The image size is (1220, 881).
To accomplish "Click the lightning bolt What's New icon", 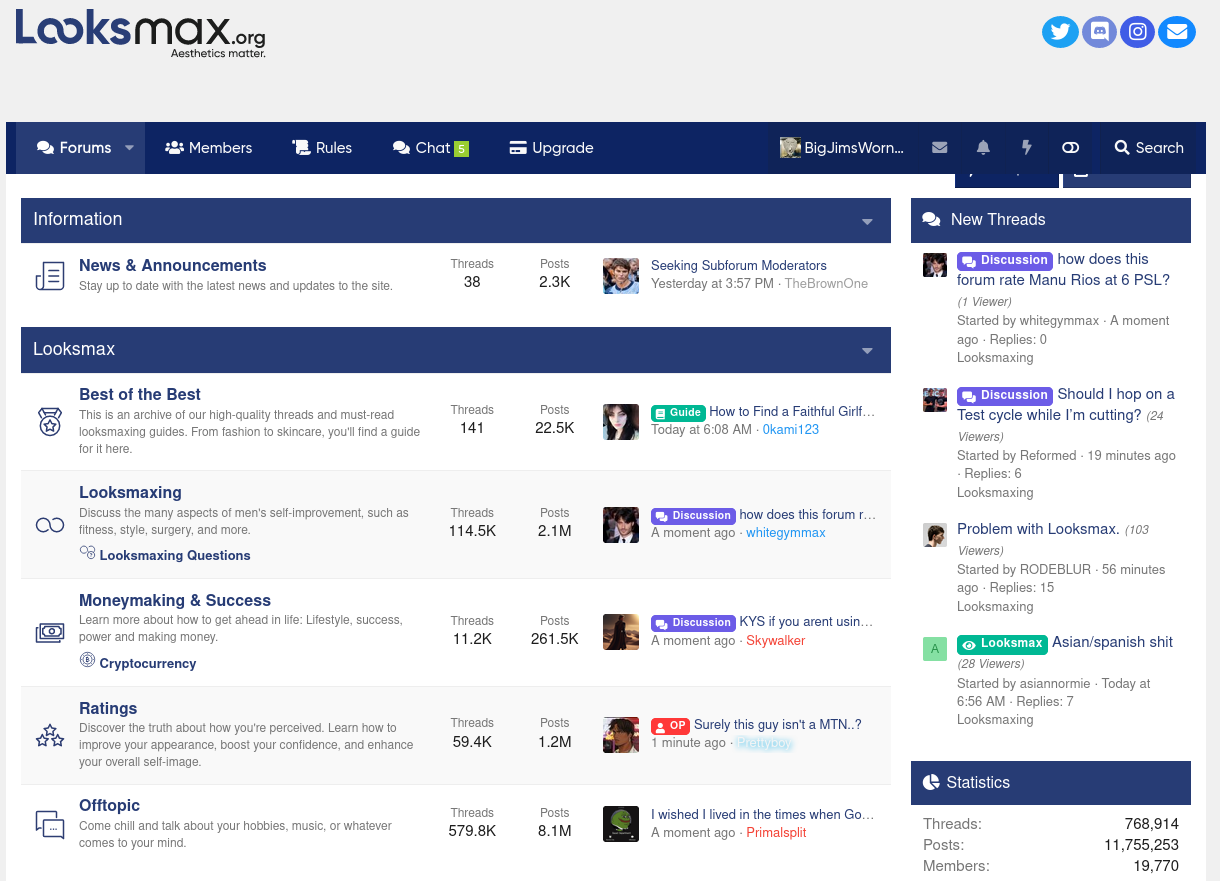I will pyautogui.click(x=1026, y=148).
